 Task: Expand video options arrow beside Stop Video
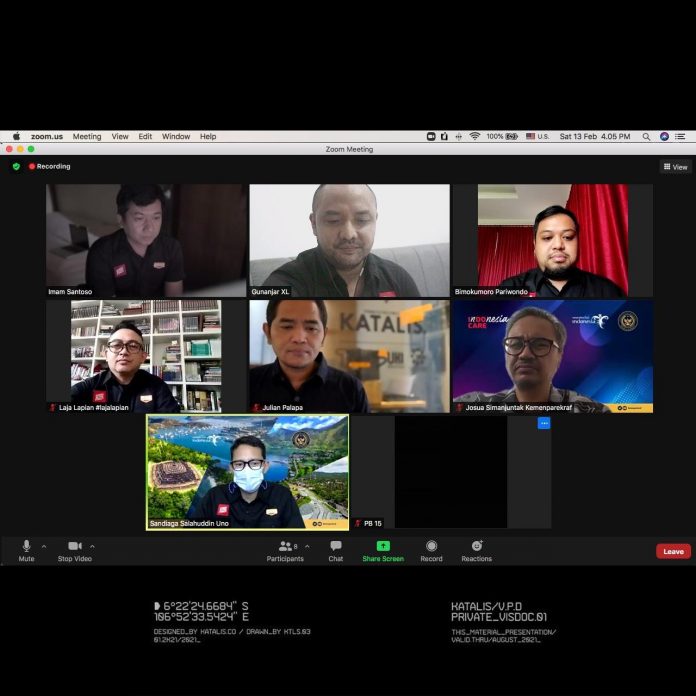pyautogui.click(x=93, y=546)
